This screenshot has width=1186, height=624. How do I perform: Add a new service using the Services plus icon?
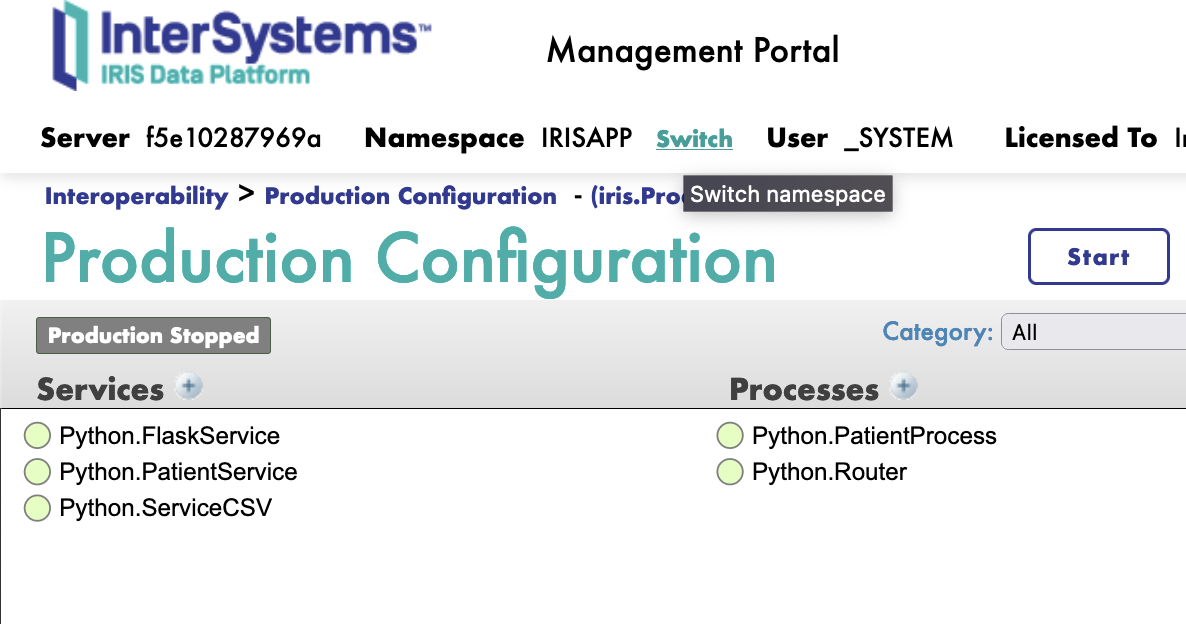point(190,386)
